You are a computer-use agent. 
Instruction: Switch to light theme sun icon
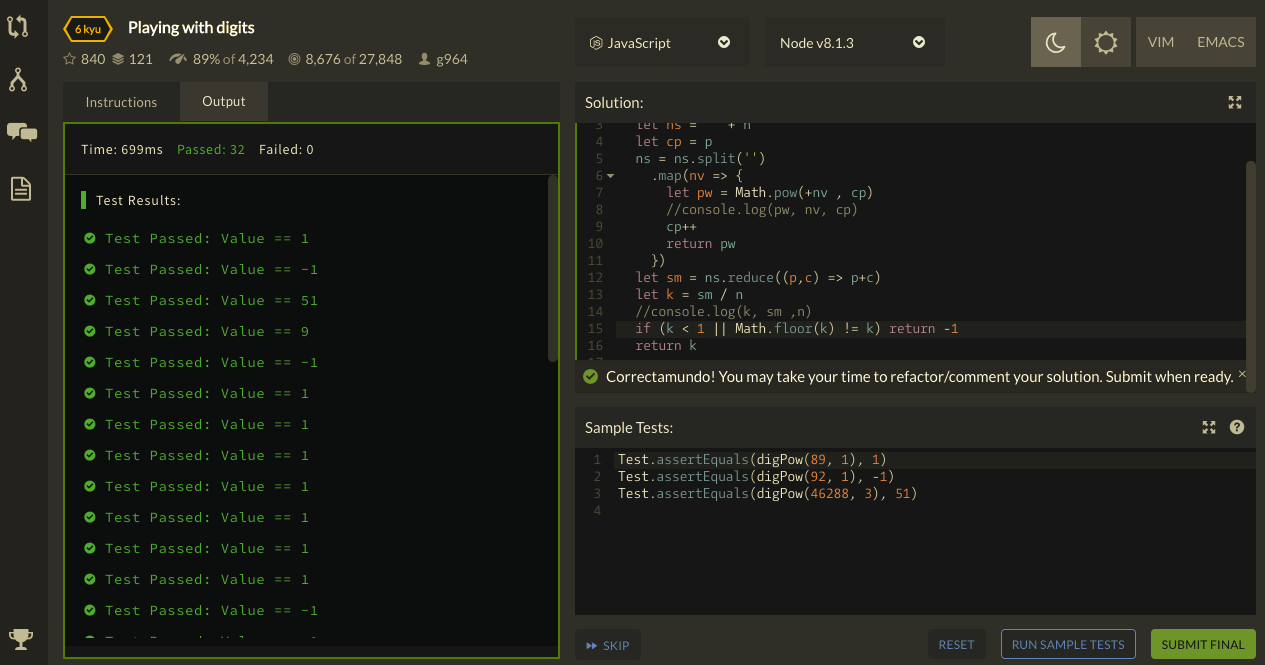[1106, 42]
